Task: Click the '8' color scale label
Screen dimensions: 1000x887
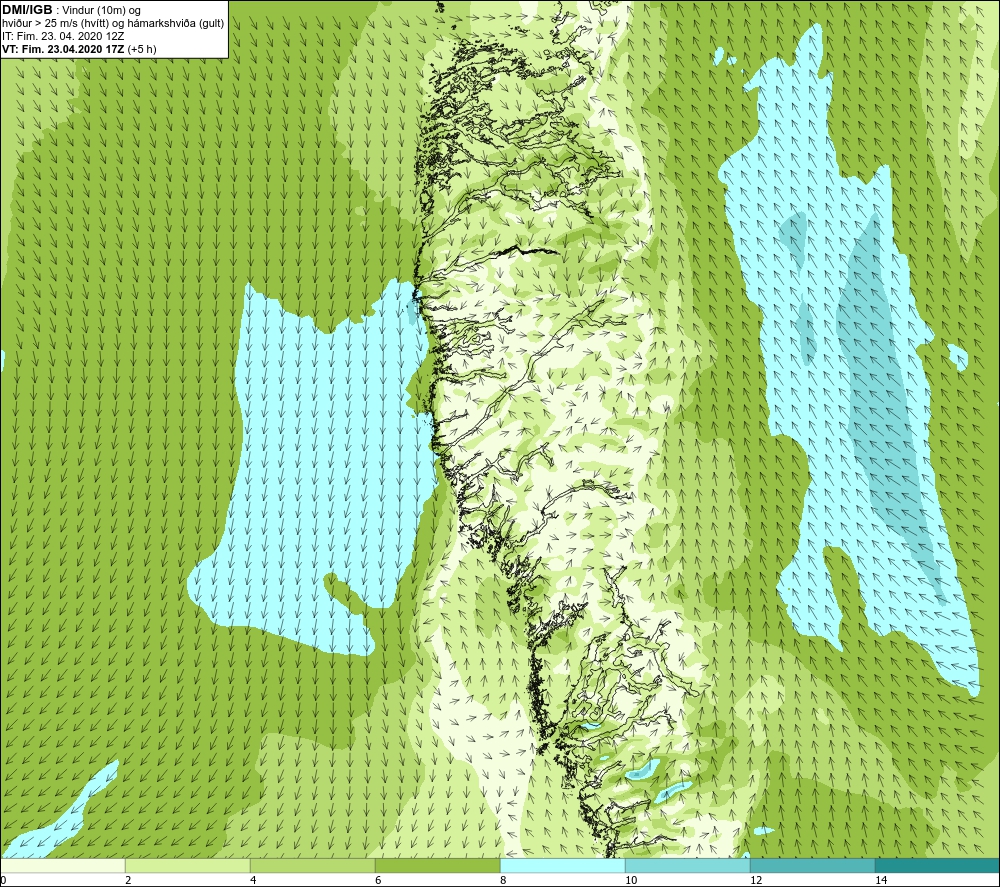Action: (x=503, y=880)
